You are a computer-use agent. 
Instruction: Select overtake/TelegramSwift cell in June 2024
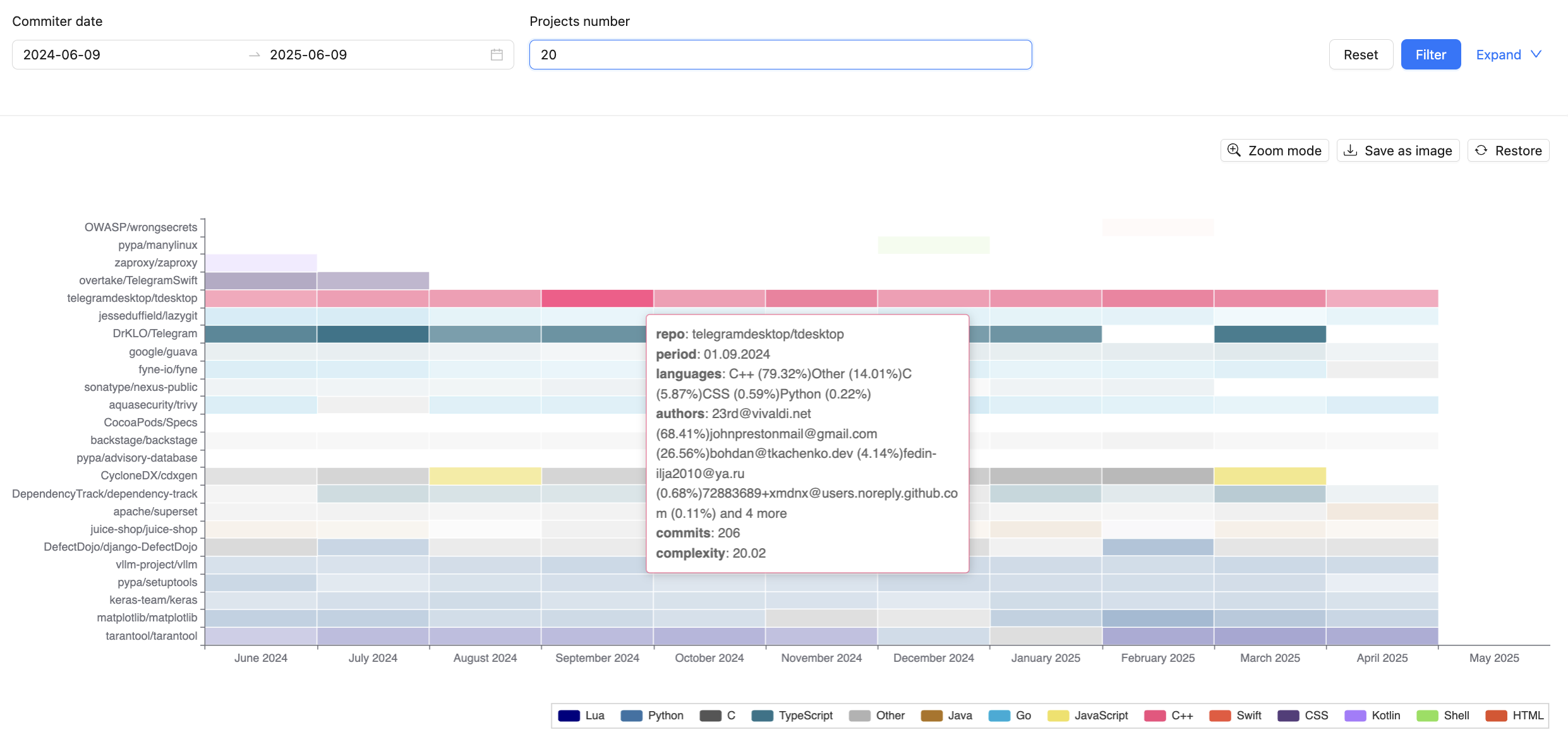pyautogui.click(x=261, y=280)
